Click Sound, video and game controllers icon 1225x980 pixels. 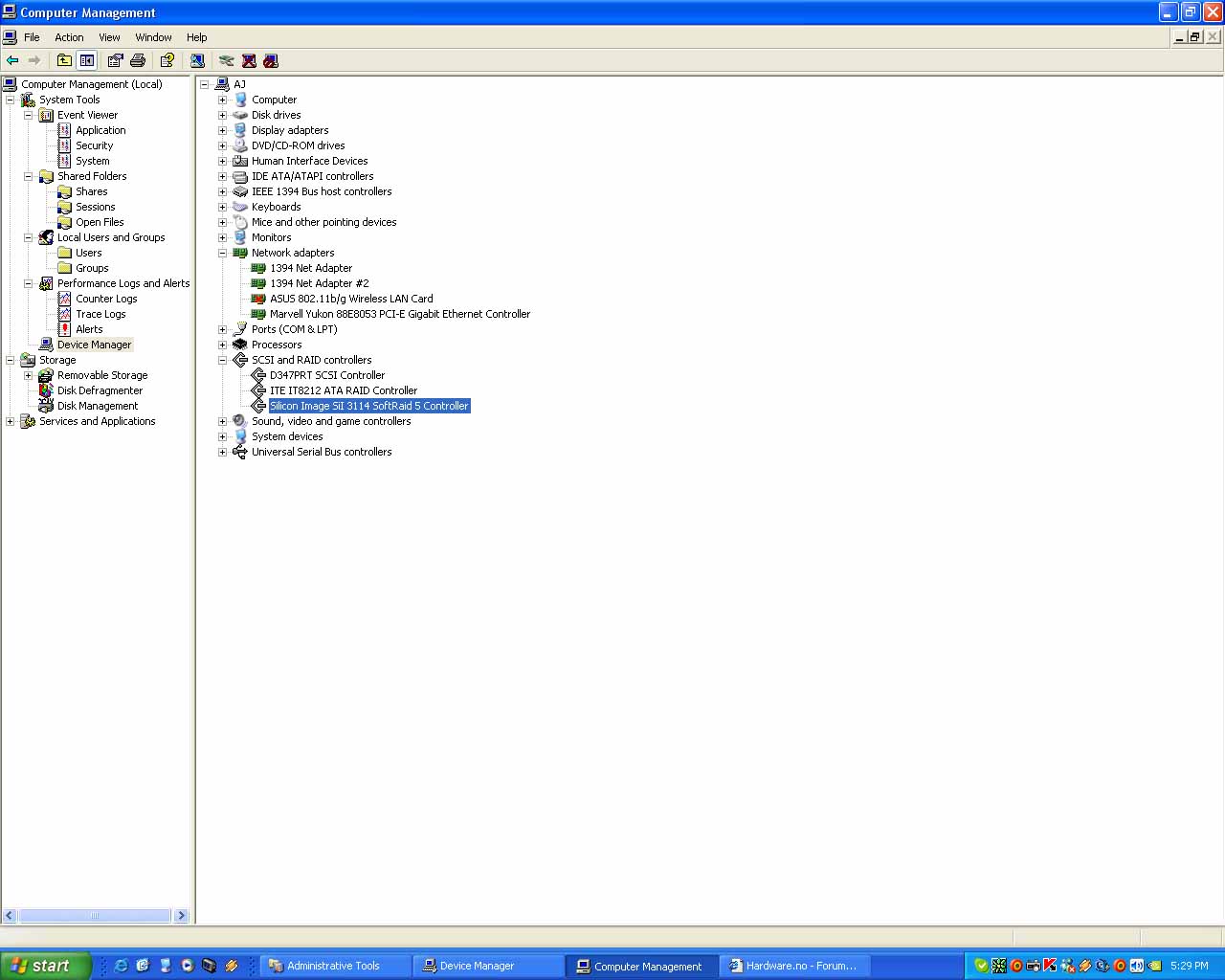240,421
